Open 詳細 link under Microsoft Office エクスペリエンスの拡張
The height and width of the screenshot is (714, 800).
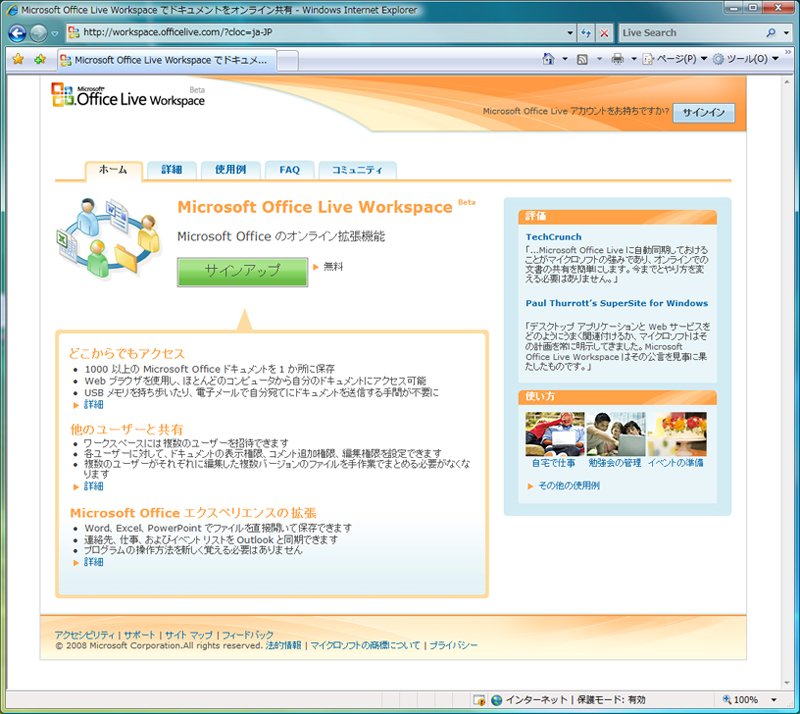click(x=93, y=562)
